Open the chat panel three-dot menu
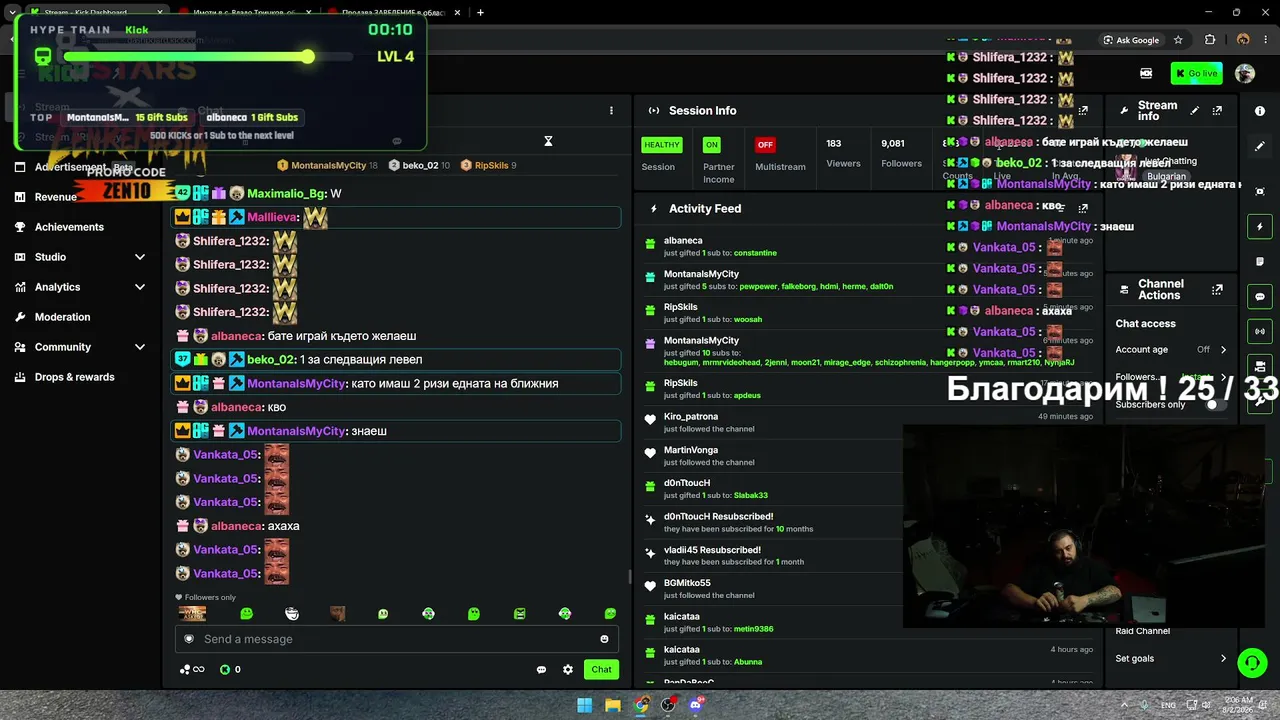 tap(611, 111)
